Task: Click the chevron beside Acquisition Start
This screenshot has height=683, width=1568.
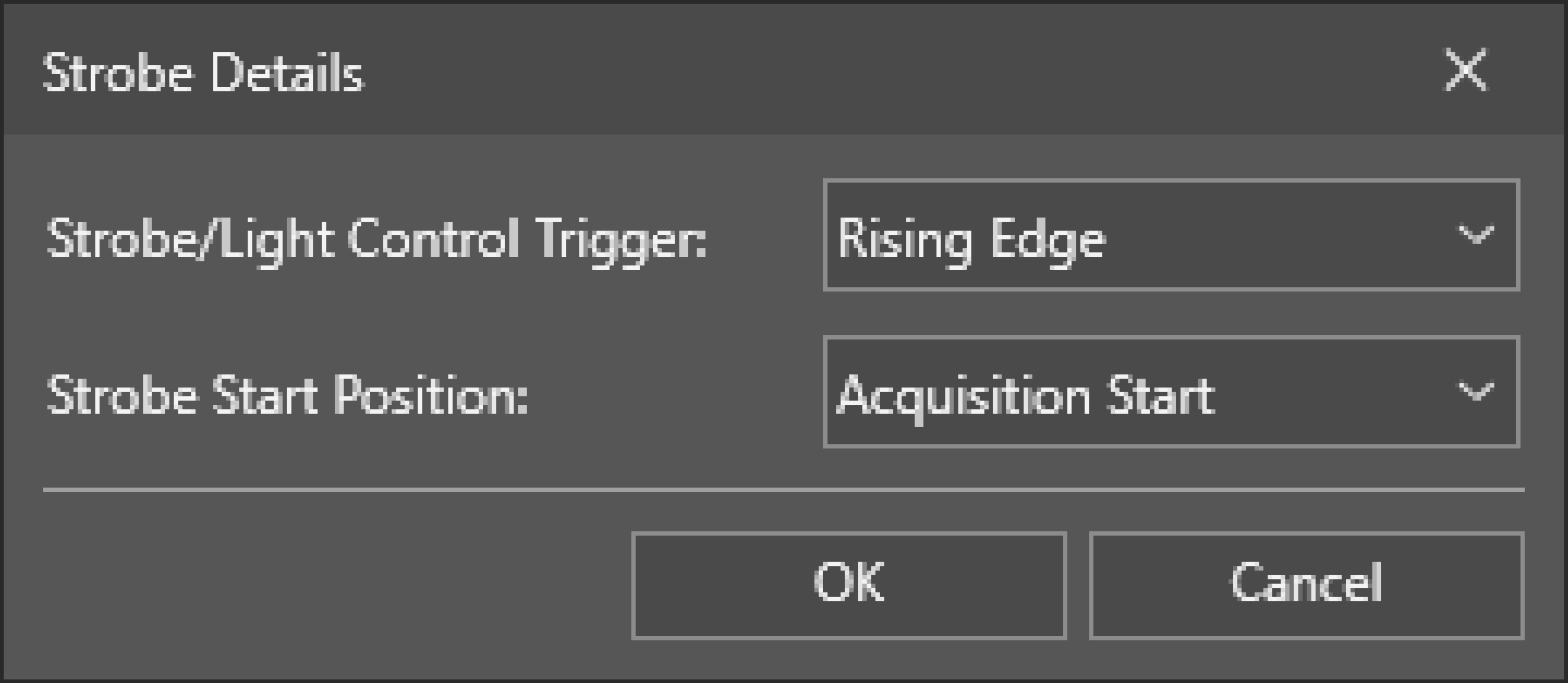Action: click(1475, 391)
